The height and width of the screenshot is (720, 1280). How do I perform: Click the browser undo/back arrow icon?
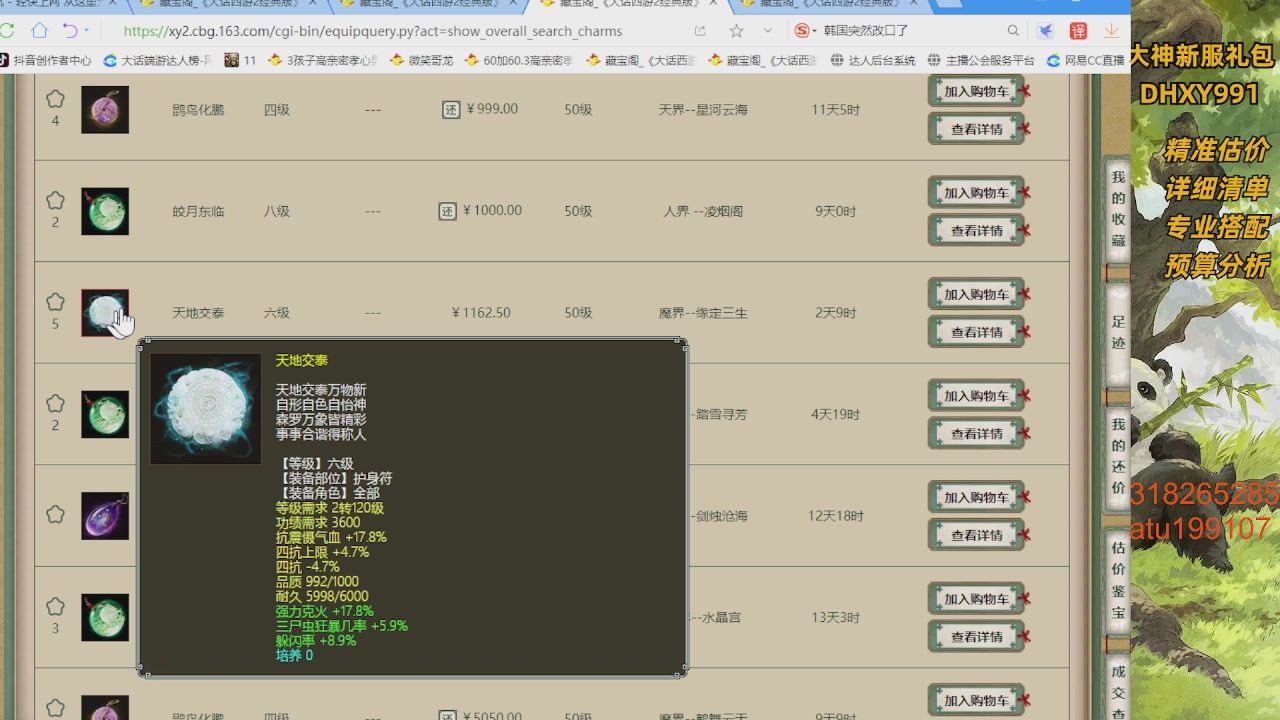pos(70,31)
